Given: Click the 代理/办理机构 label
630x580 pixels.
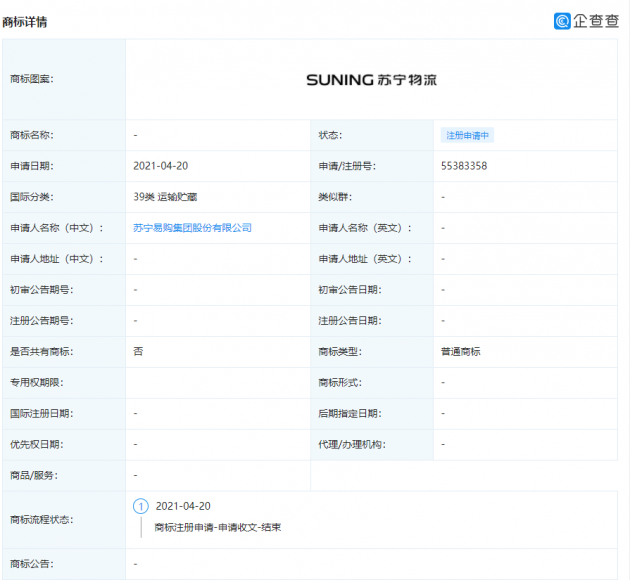Looking at the screenshot, I should pos(352,444).
